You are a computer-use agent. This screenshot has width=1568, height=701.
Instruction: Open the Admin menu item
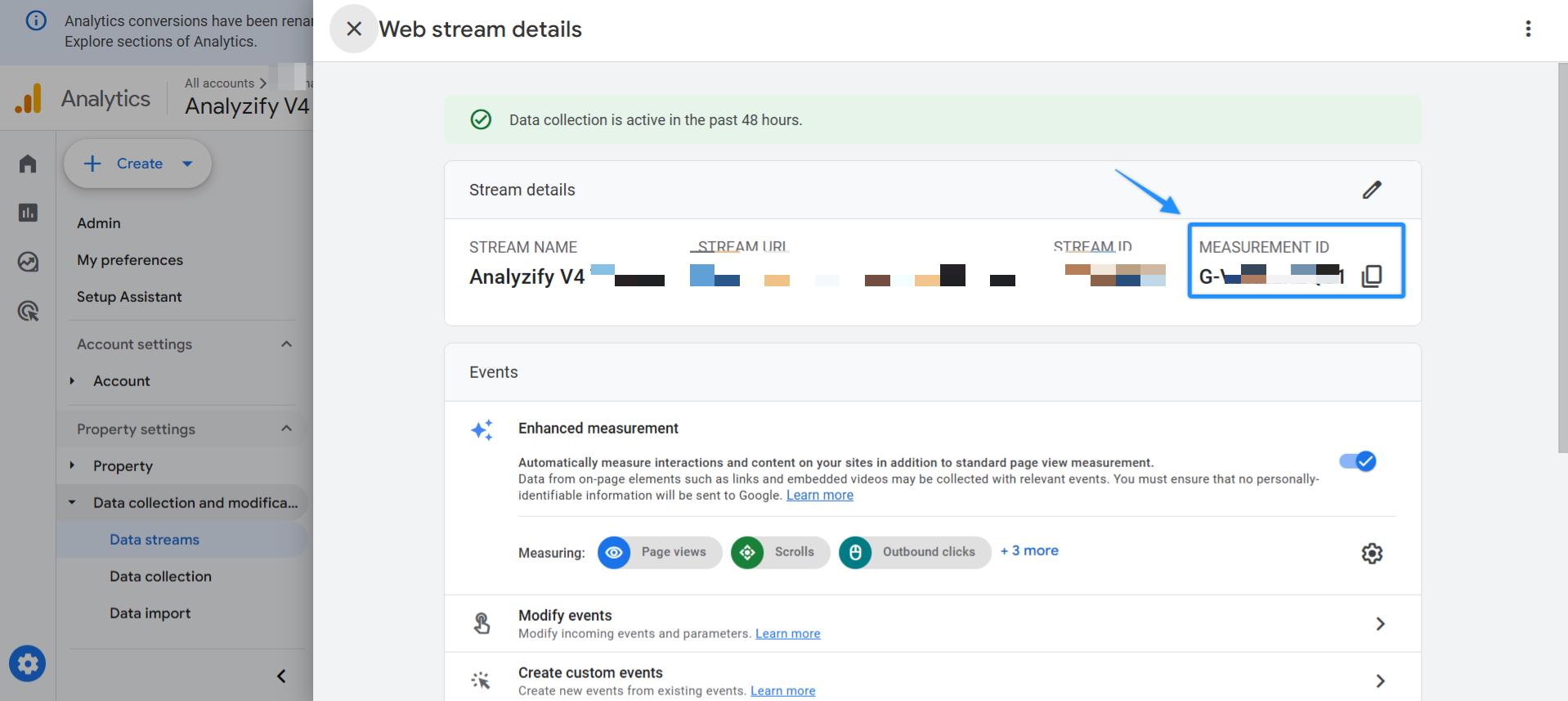pyautogui.click(x=99, y=222)
